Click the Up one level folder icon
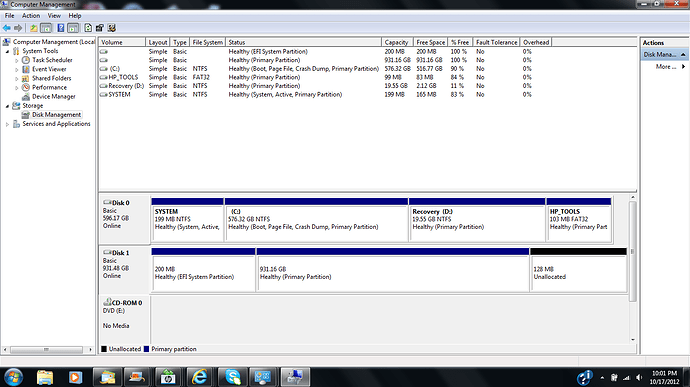This screenshot has height=387, width=690. pos(33,28)
